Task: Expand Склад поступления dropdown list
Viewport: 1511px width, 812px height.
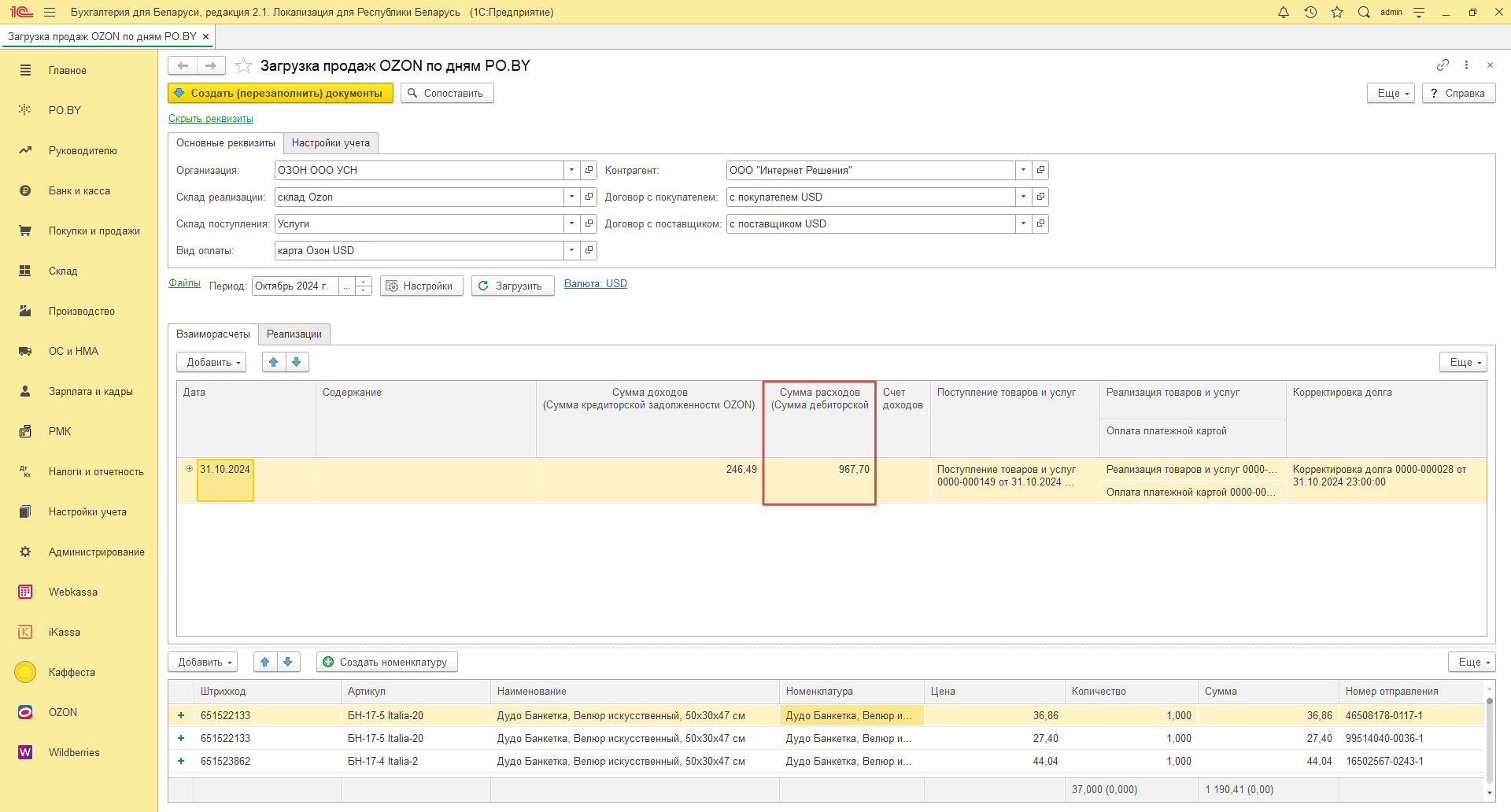Action: (x=572, y=223)
